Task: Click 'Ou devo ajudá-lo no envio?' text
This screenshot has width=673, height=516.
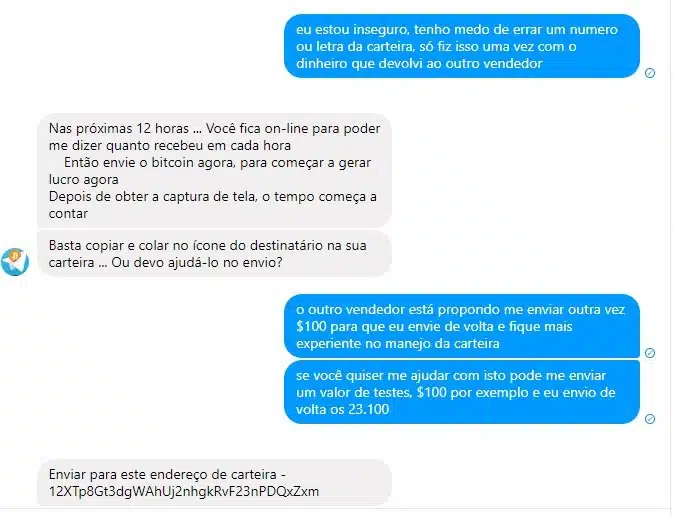Action: (197, 262)
